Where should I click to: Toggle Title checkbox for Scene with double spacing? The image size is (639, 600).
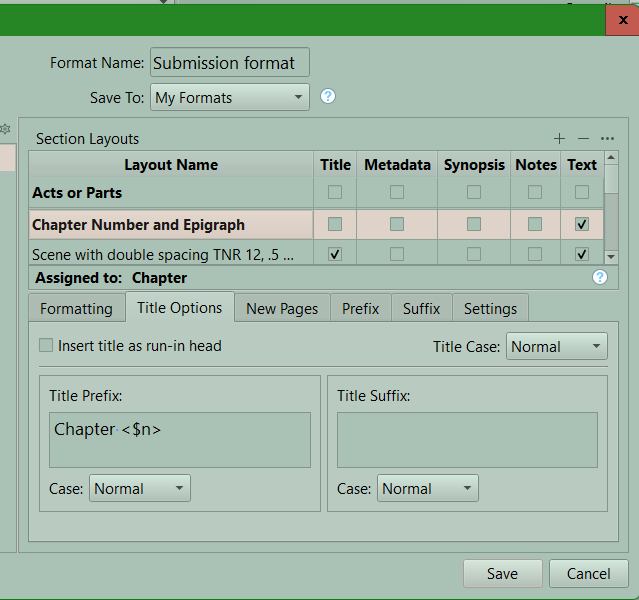335,254
